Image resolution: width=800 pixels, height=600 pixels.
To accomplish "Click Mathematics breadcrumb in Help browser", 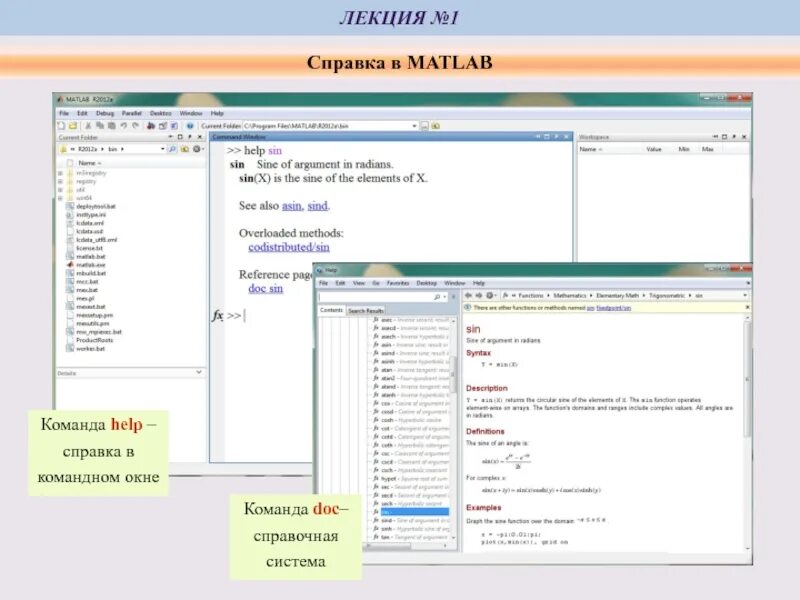I will (x=570, y=295).
